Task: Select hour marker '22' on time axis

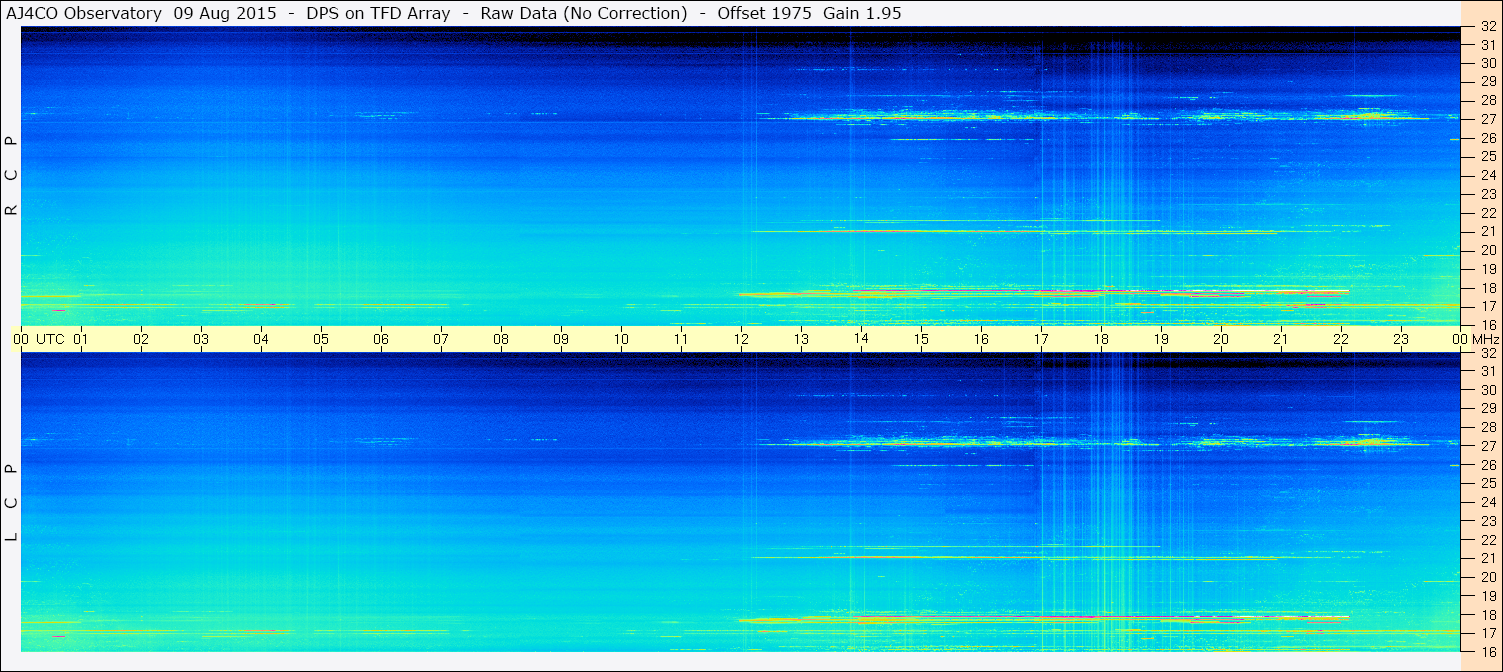Action: pos(1341,339)
